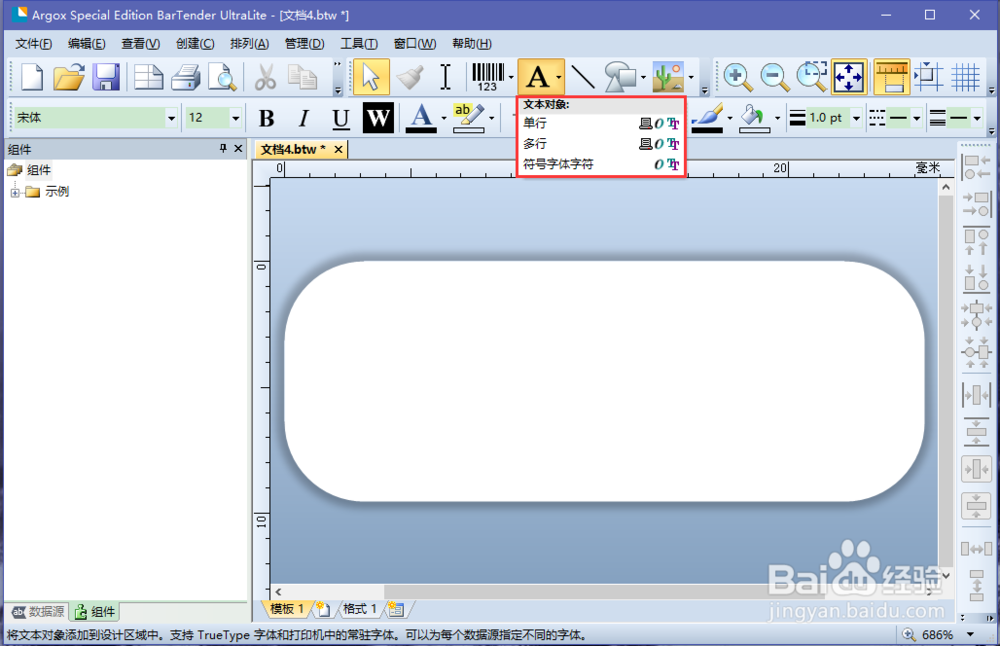The height and width of the screenshot is (646, 1000).
Task: Print the label with the printer icon
Action: (186, 77)
